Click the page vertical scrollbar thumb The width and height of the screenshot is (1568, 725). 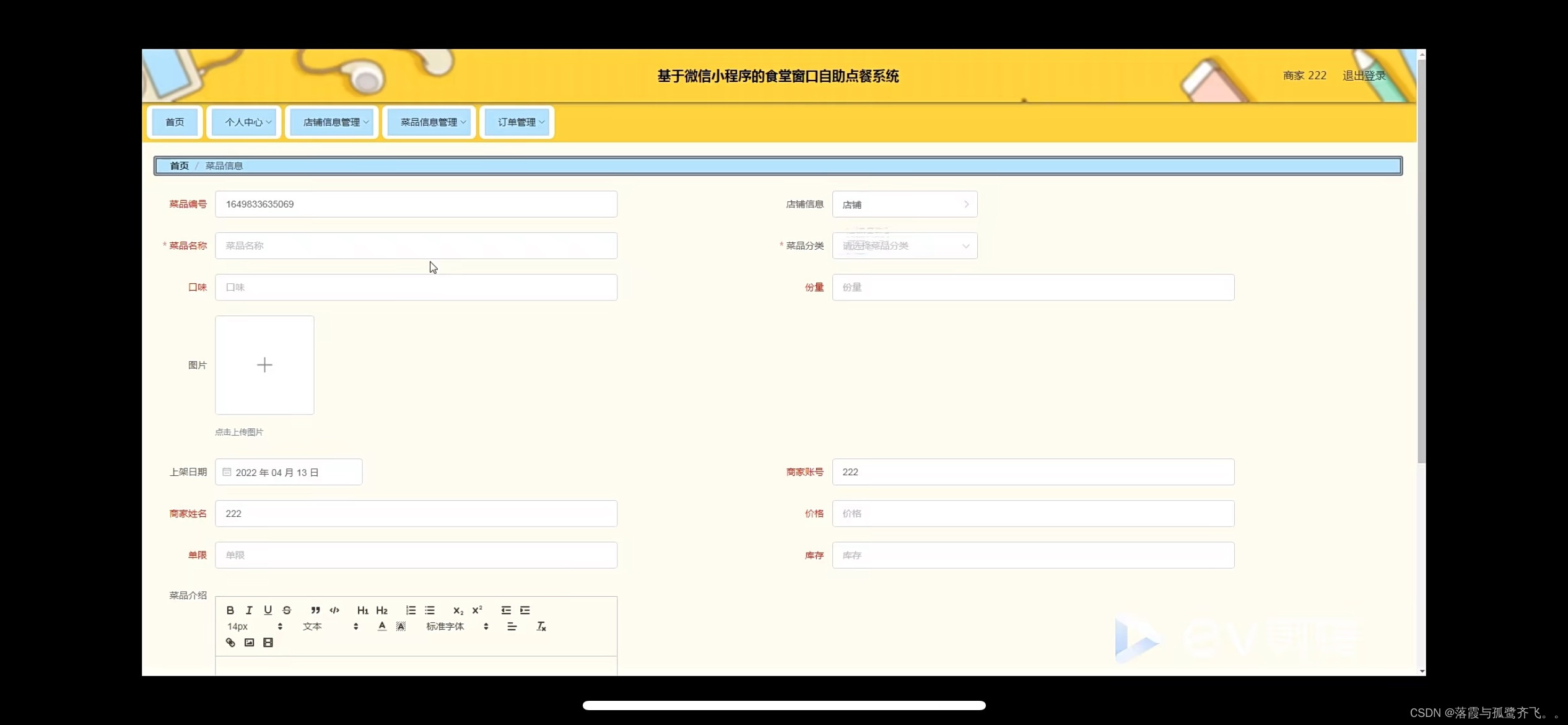pos(1421,260)
